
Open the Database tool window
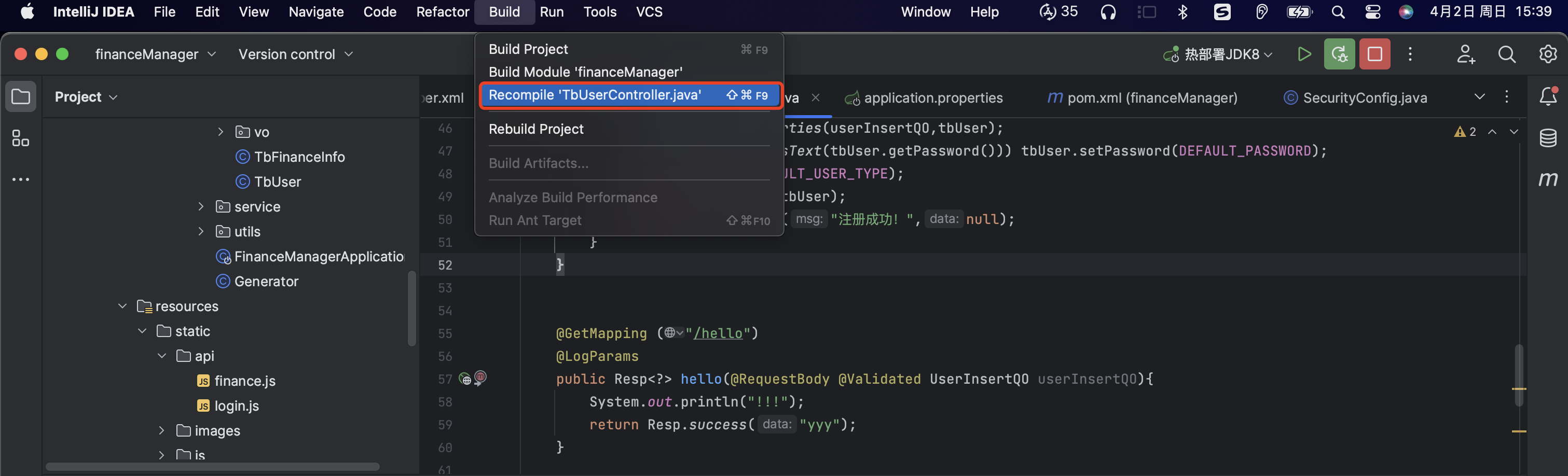(1547, 138)
